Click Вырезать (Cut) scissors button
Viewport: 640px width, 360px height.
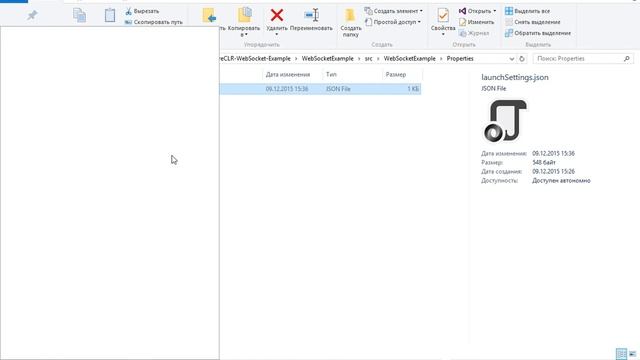142,11
